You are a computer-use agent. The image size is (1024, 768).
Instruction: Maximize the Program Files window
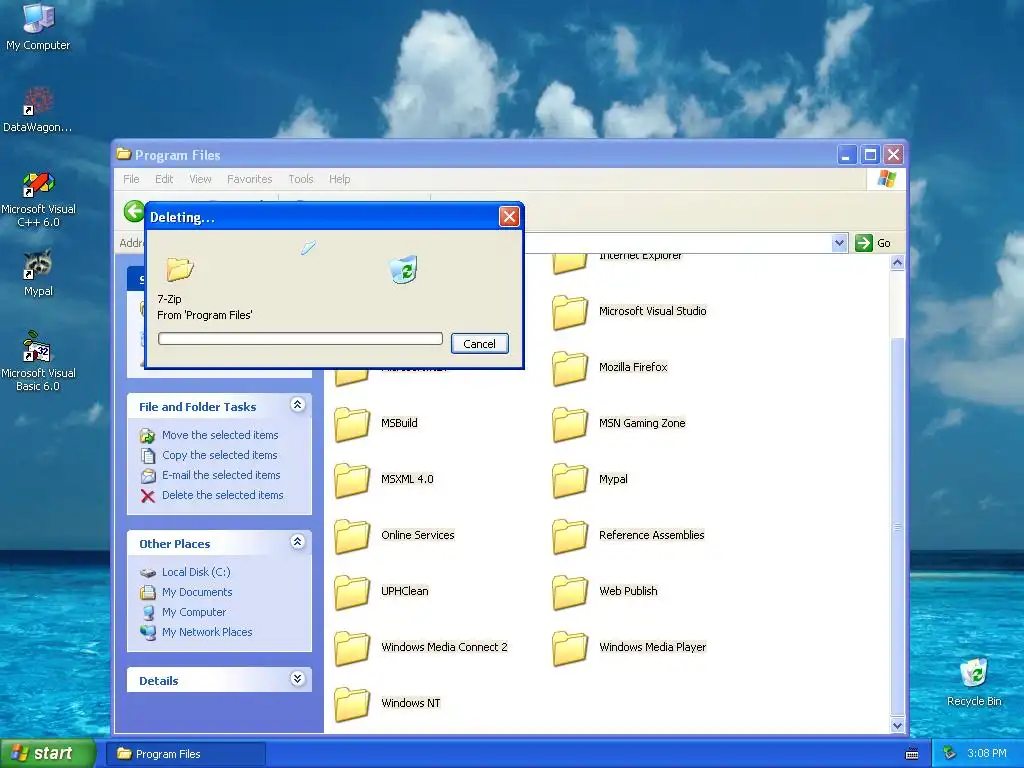870,155
